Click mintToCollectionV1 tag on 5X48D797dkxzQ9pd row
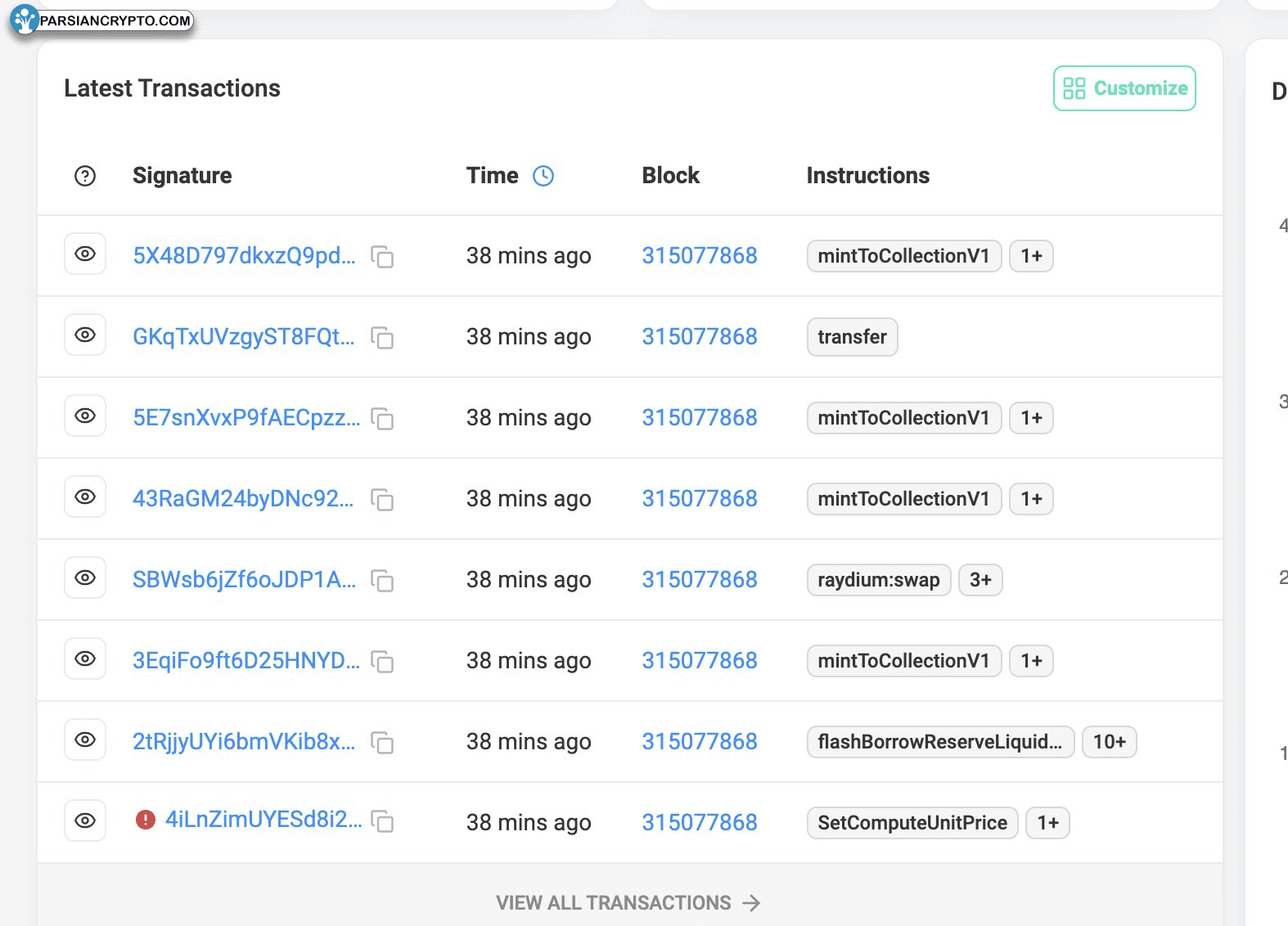 904,256
